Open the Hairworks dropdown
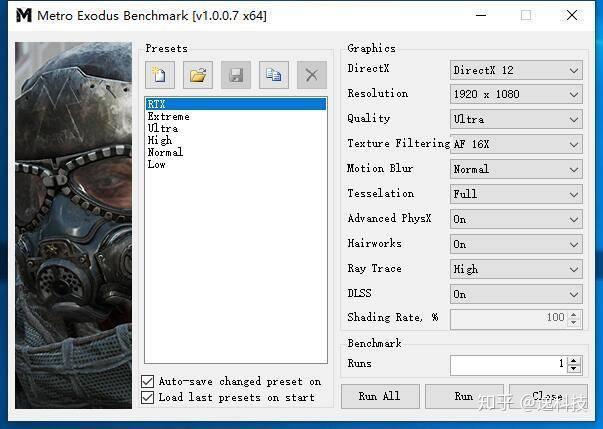This screenshot has height=429, width=603. point(516,244)
